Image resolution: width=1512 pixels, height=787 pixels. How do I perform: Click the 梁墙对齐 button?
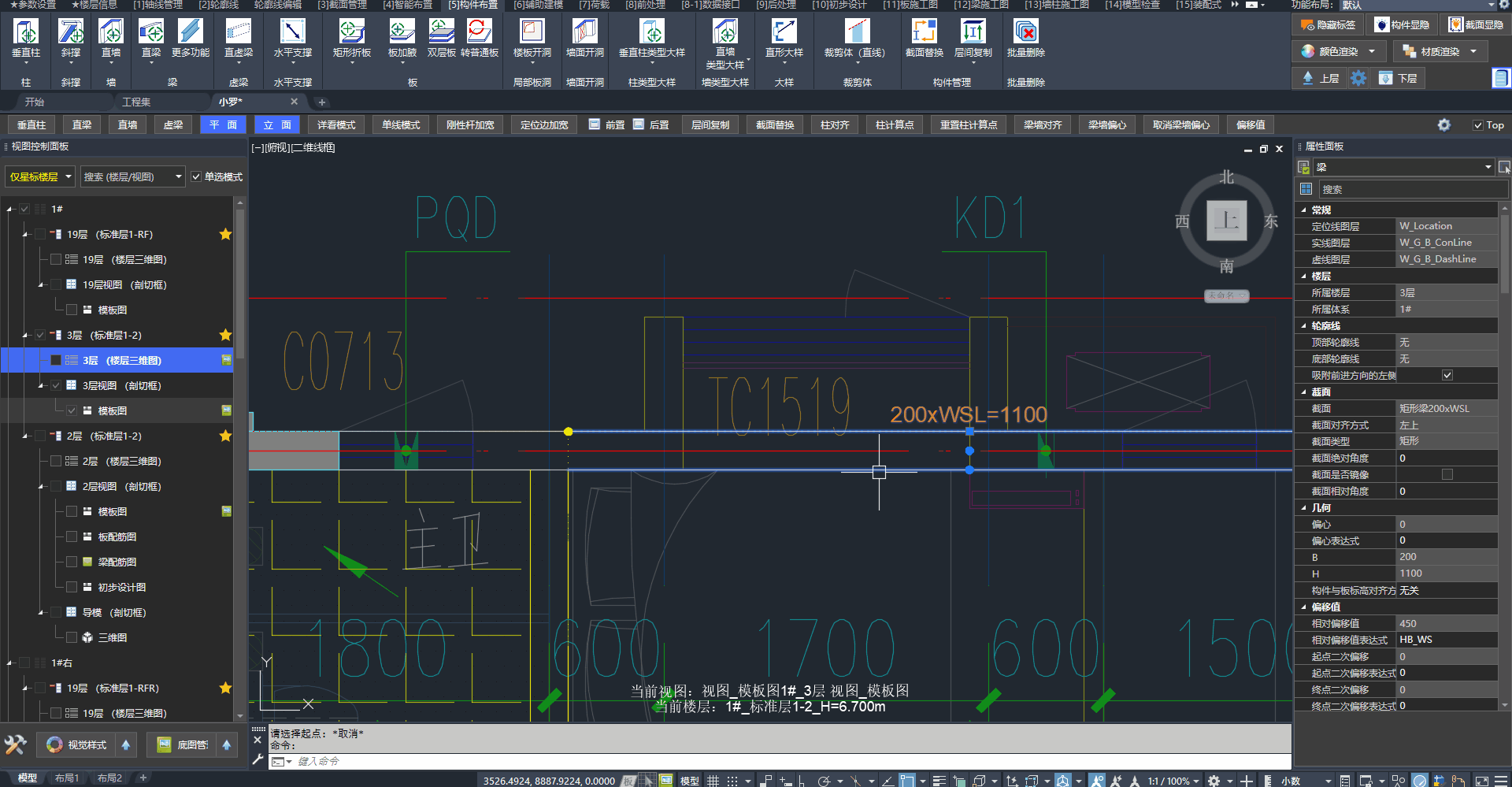coord(1043,125)
